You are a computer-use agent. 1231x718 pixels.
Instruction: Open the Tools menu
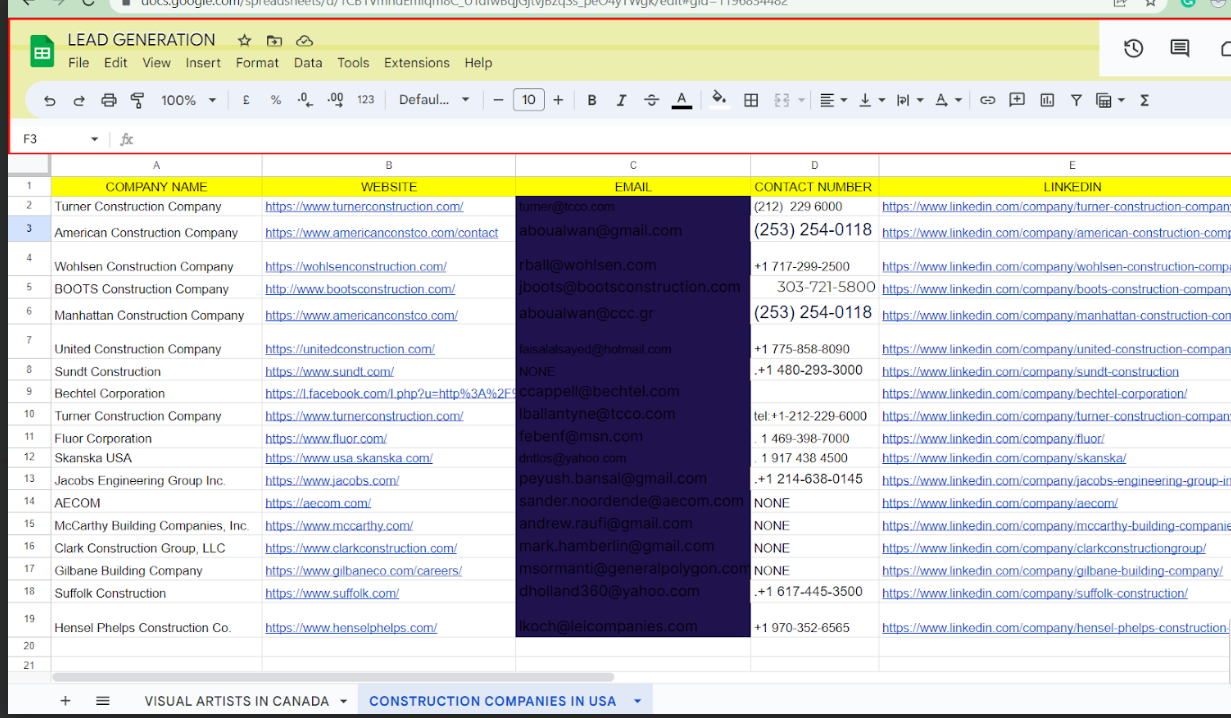(353, 63)
